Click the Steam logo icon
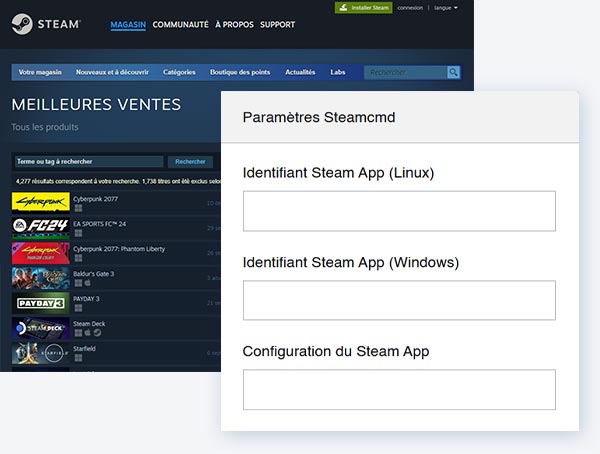 tap(22, 24)
